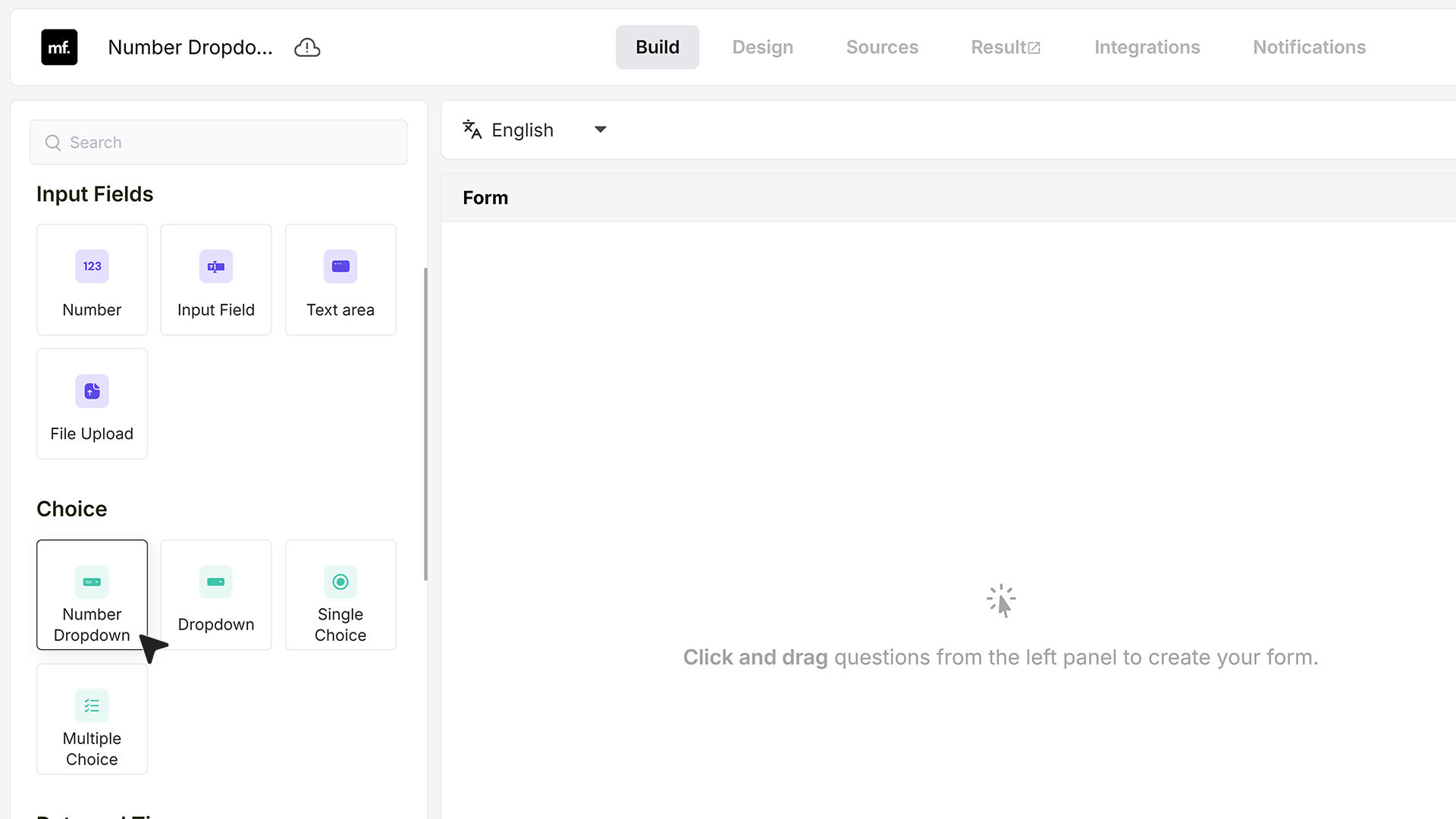The width and height of the screenshot is (1456, 819).
Task: Open the Sources tab
Action: tap(882, 47)
